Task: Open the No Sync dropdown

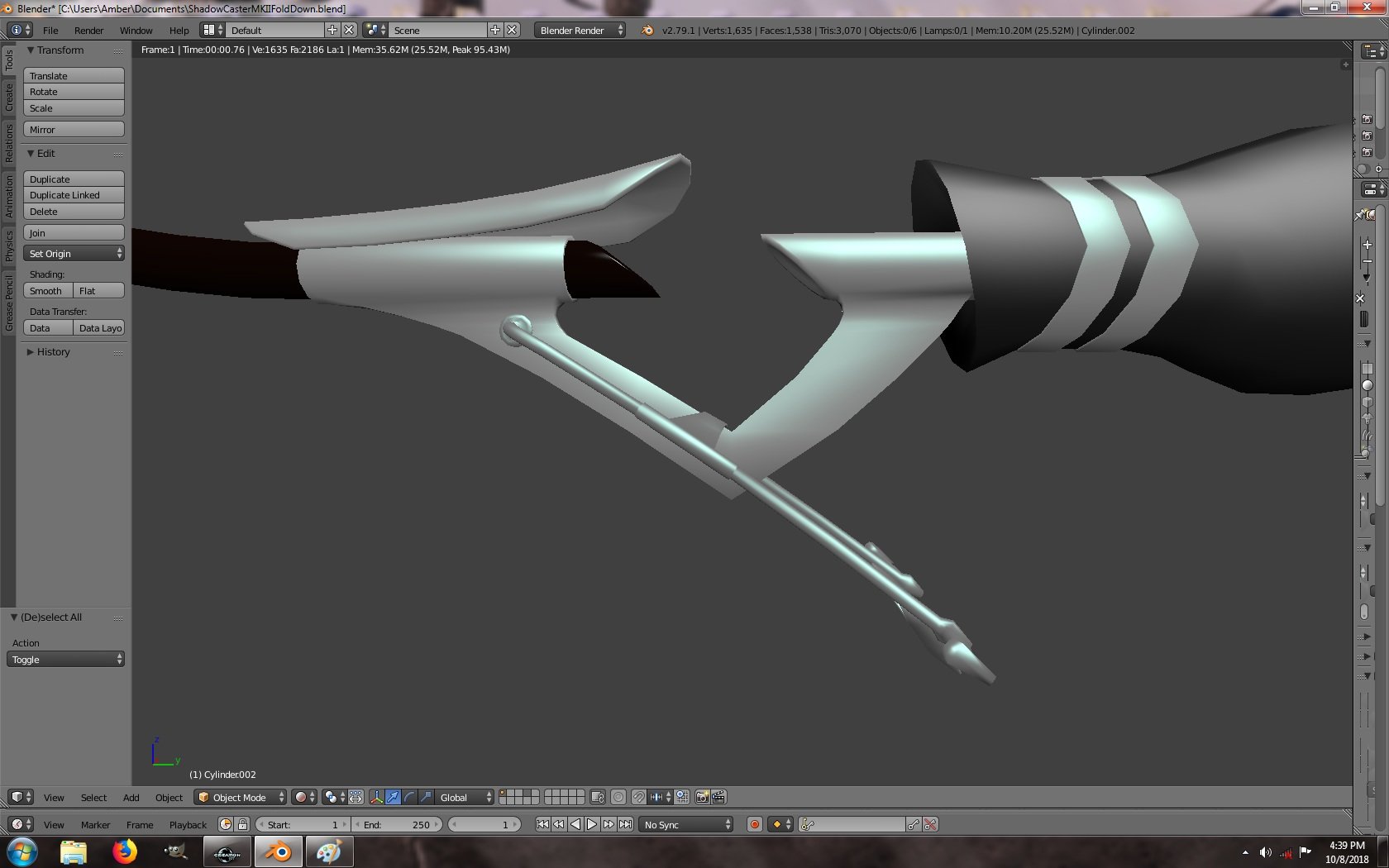Action: 687,824
